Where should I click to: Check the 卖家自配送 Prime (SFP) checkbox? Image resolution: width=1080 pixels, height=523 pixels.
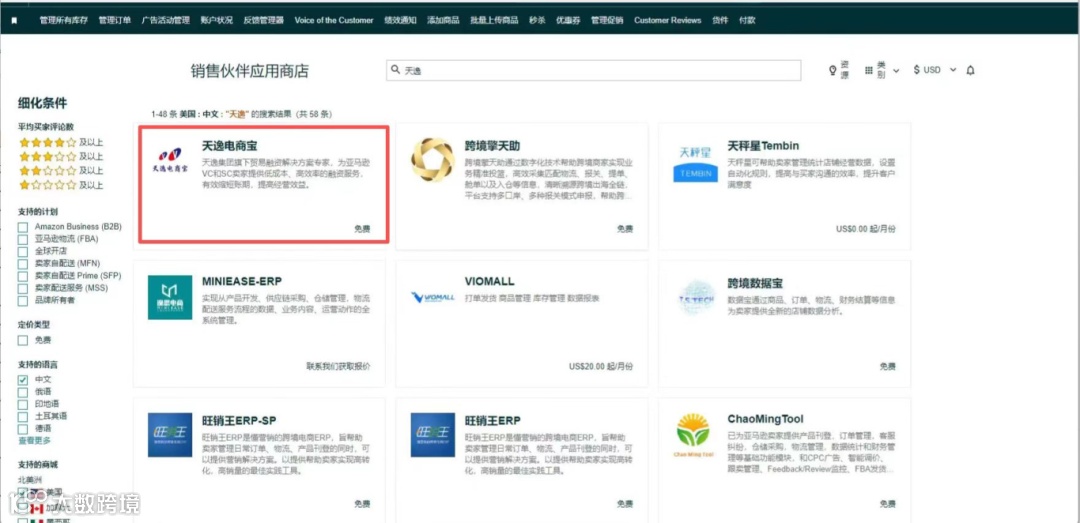(x=23, y=276)
